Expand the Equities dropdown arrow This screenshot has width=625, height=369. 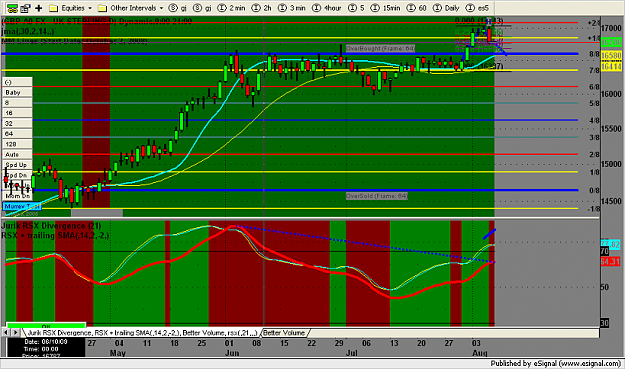90,8
